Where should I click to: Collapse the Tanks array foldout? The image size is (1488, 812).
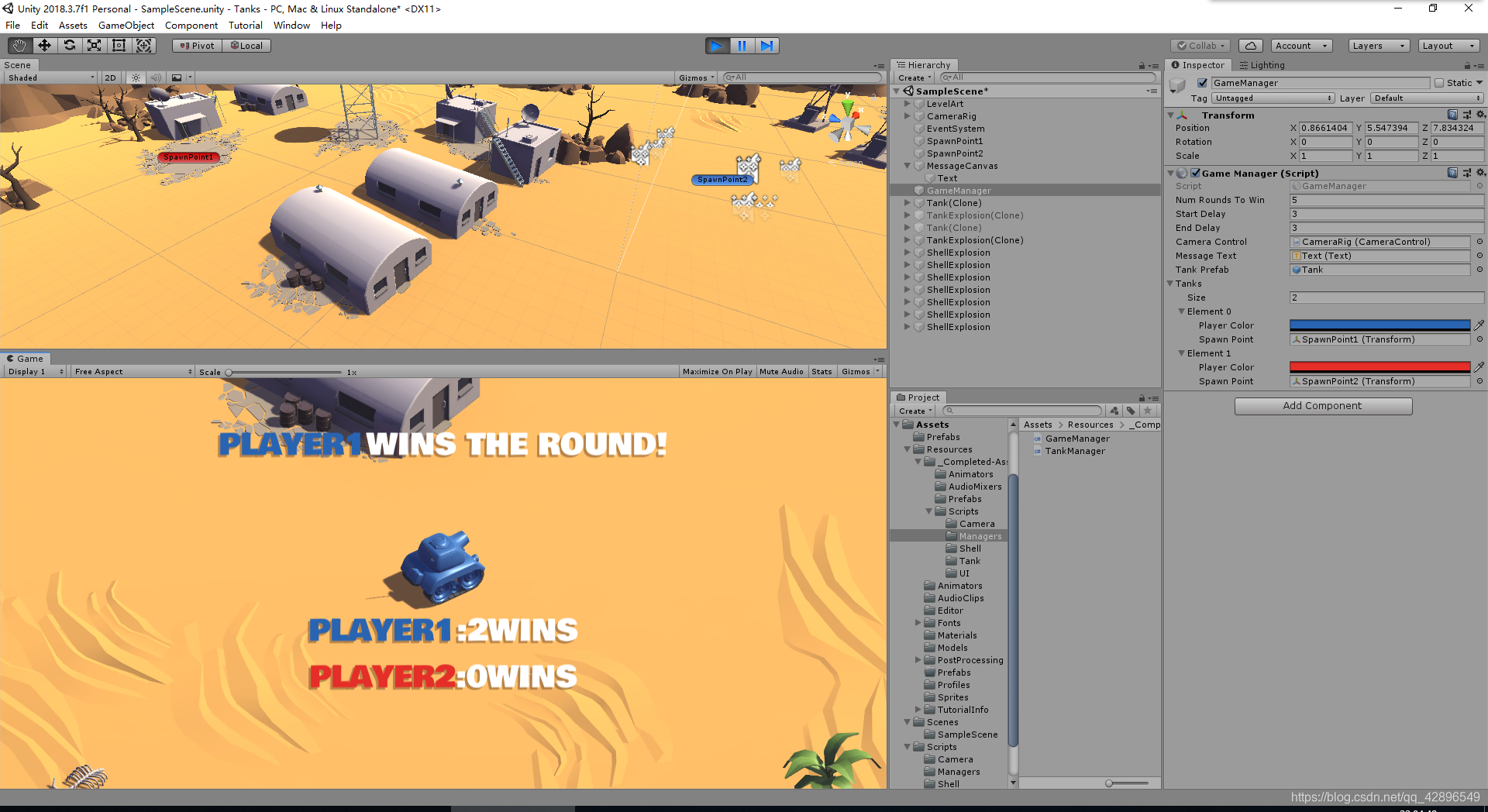tap(1170, 284)
